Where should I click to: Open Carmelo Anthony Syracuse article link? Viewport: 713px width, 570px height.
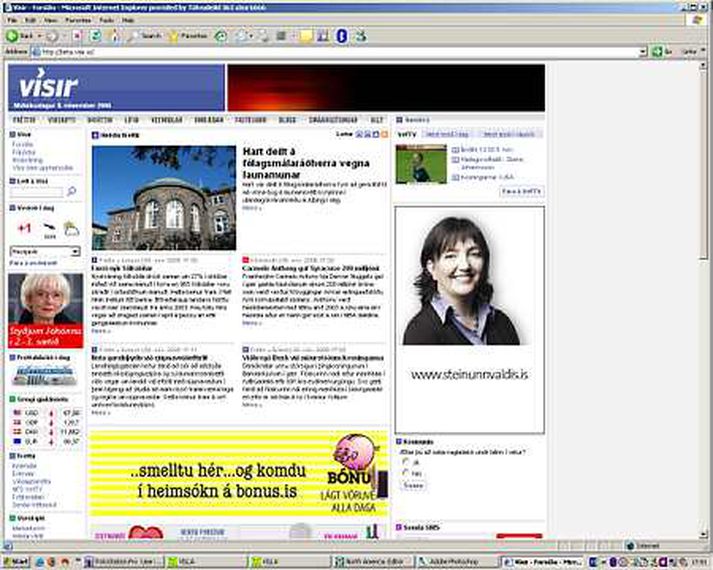coord(311,268)
